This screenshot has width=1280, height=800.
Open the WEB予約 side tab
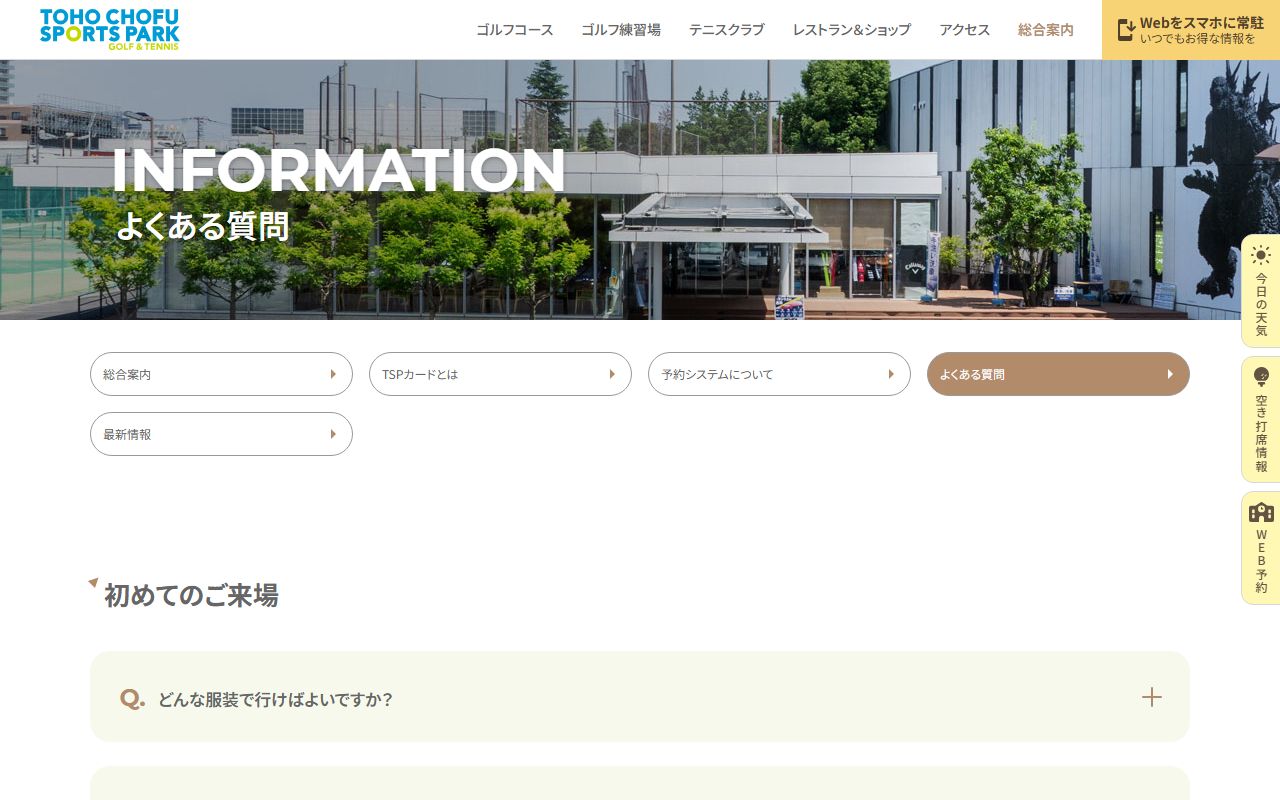coord(1261,548)
